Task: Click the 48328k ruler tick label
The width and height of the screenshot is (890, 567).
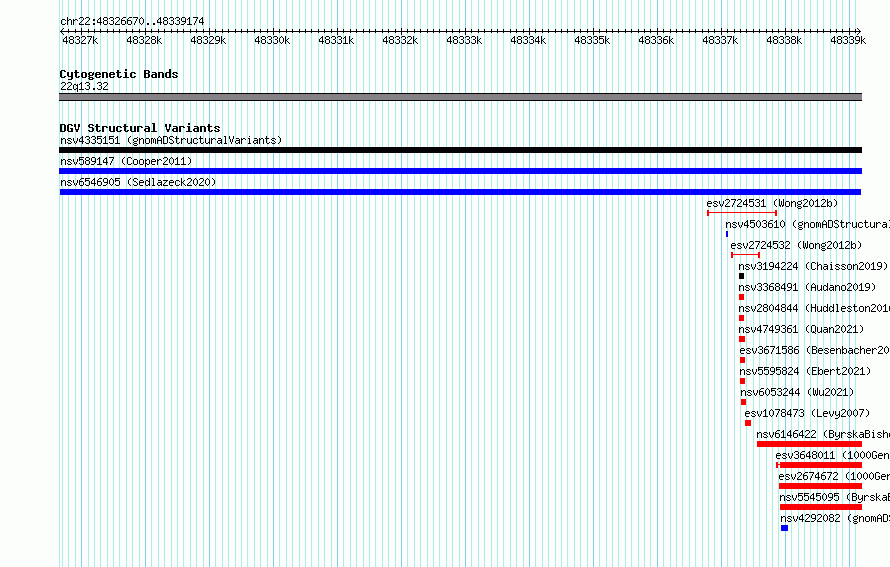Action: coord(144,40)
